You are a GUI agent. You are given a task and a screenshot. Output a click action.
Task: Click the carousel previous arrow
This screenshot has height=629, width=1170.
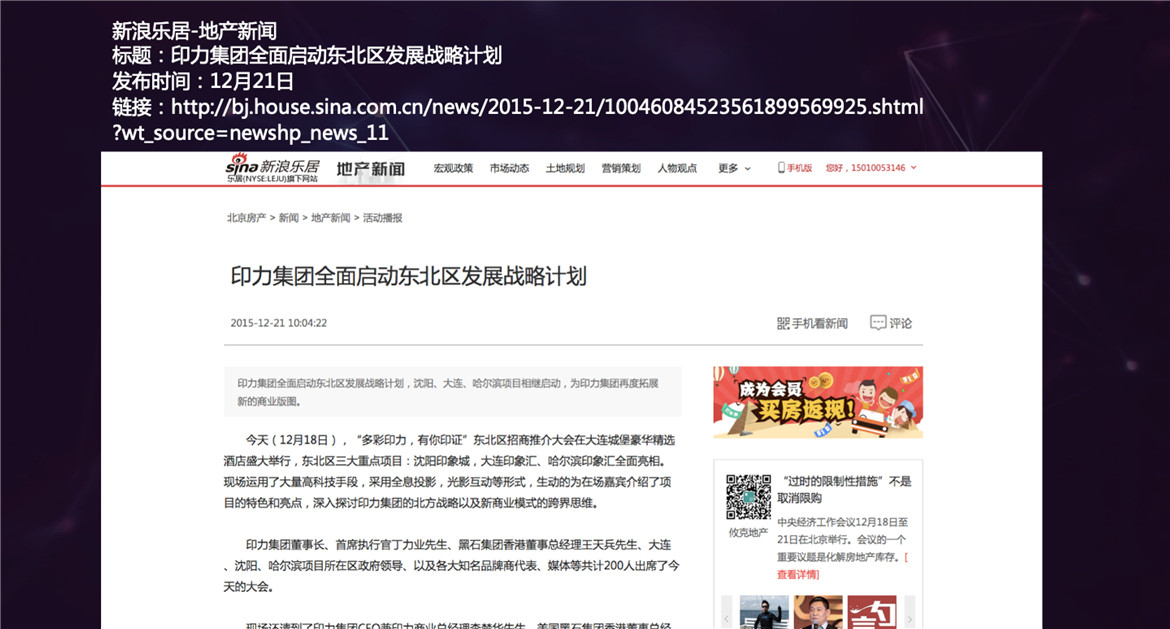(727, 619)
